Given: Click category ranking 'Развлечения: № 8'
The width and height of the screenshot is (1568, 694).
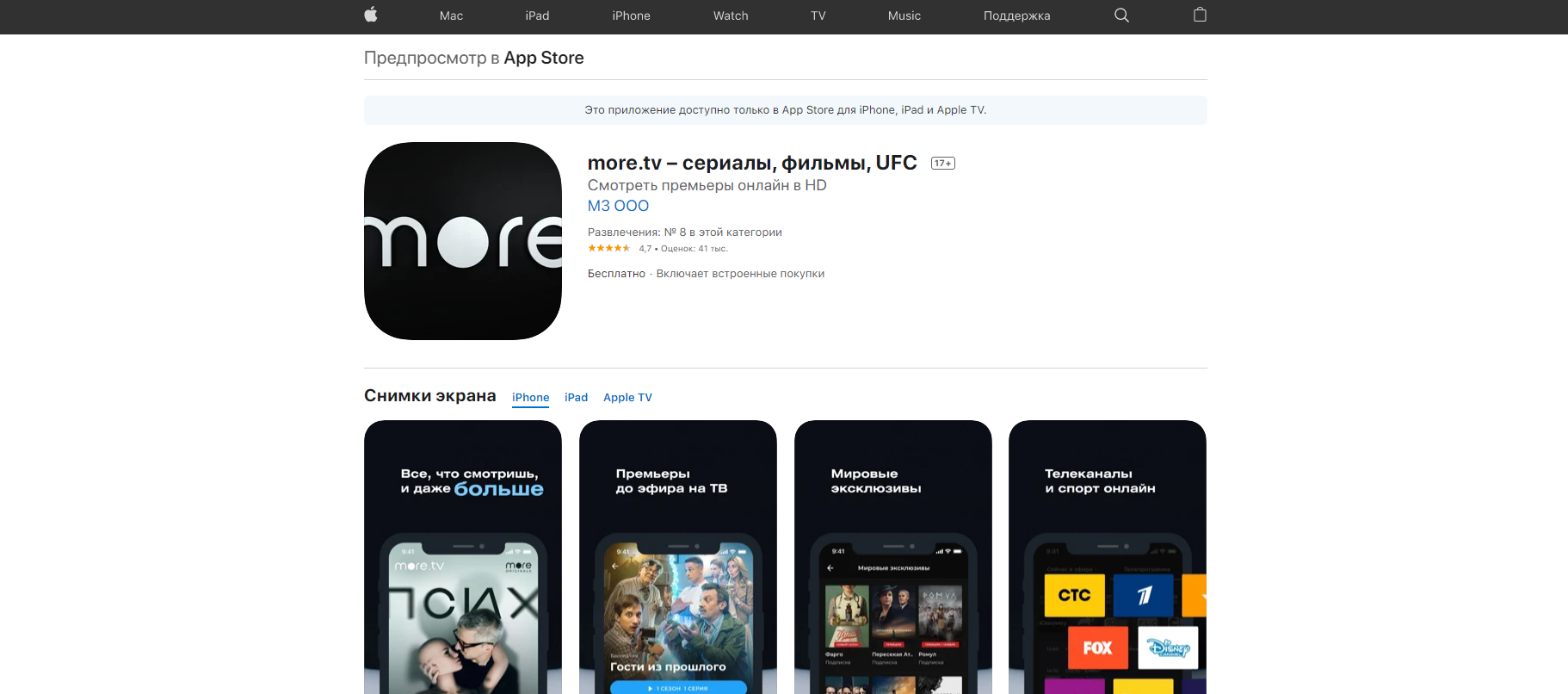Looking at the screenshot, I should (685, 232).
